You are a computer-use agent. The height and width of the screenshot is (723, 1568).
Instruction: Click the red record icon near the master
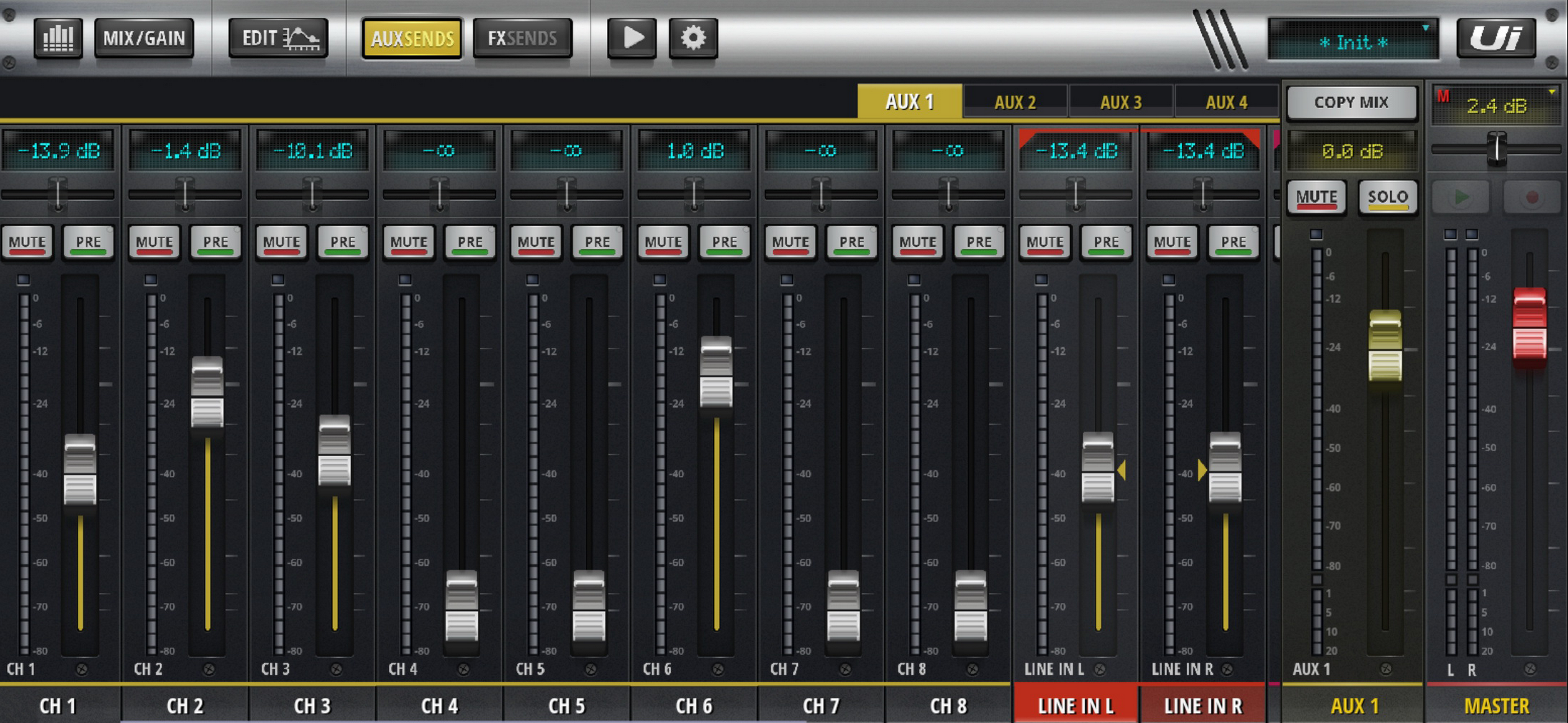1532,197
